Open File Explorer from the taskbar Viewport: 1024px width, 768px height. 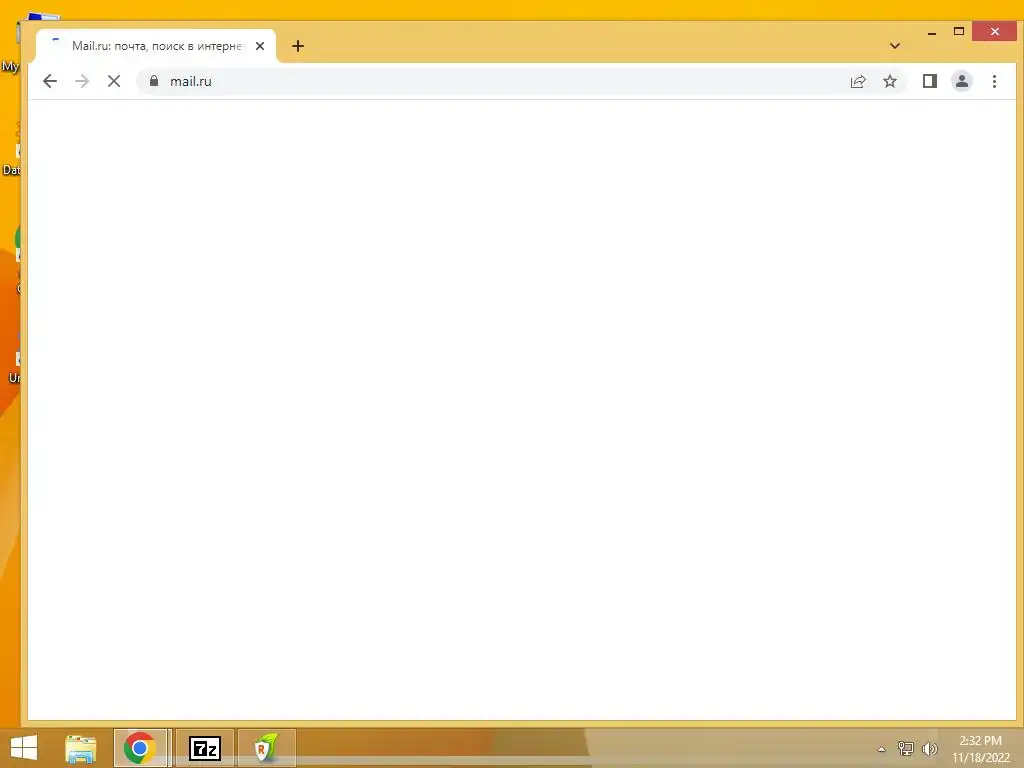(x=80, y=748)
